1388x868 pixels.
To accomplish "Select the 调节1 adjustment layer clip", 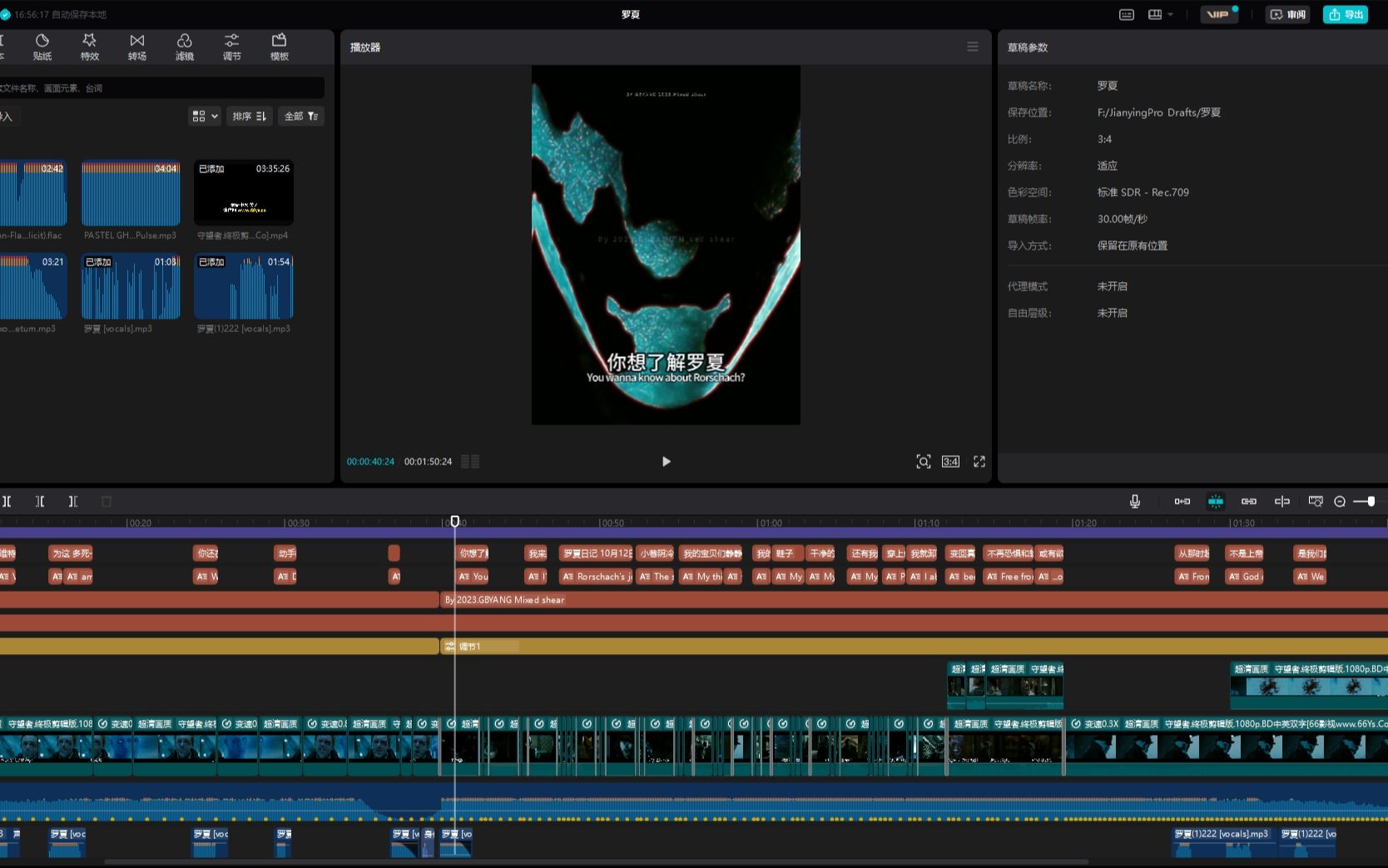I will 914,647.
